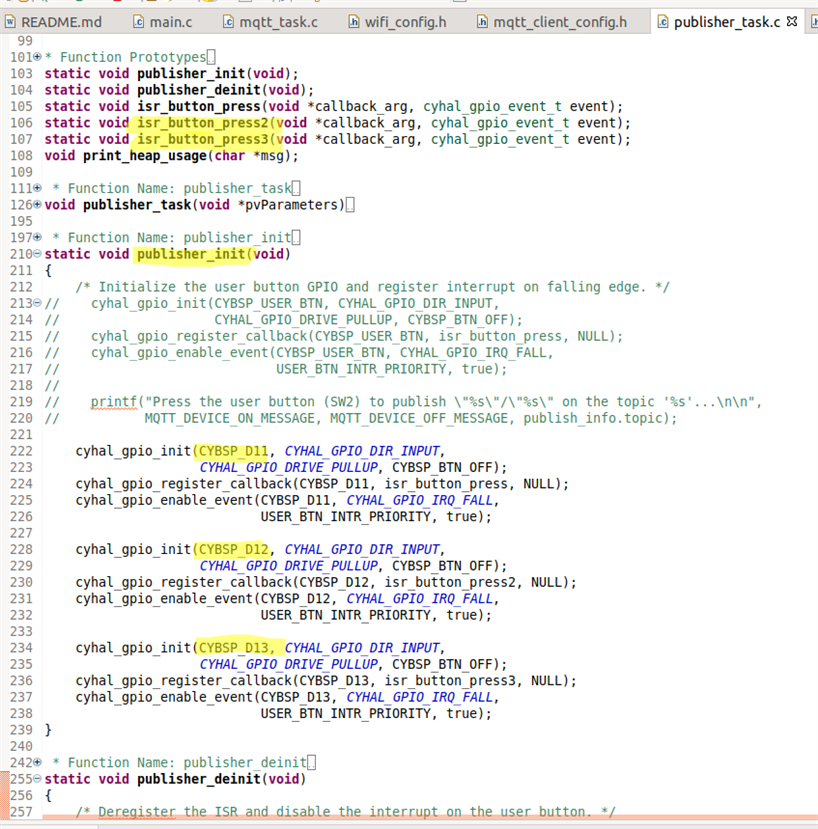Click highlighted 'CYBSP_D13' on line 234
Image resolution: width=818 pixels, height=829 pixels.
pyautogui.click(x=233, y=648)
